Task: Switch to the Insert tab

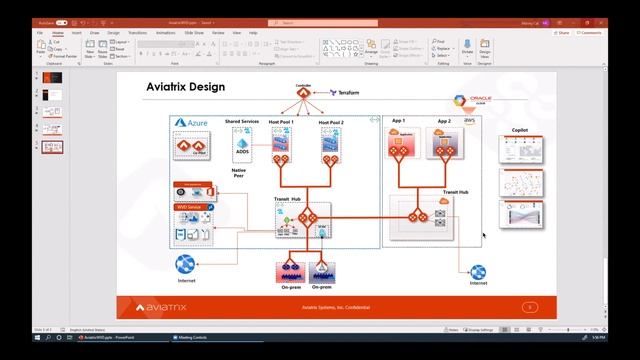Action: pos(76,33)
